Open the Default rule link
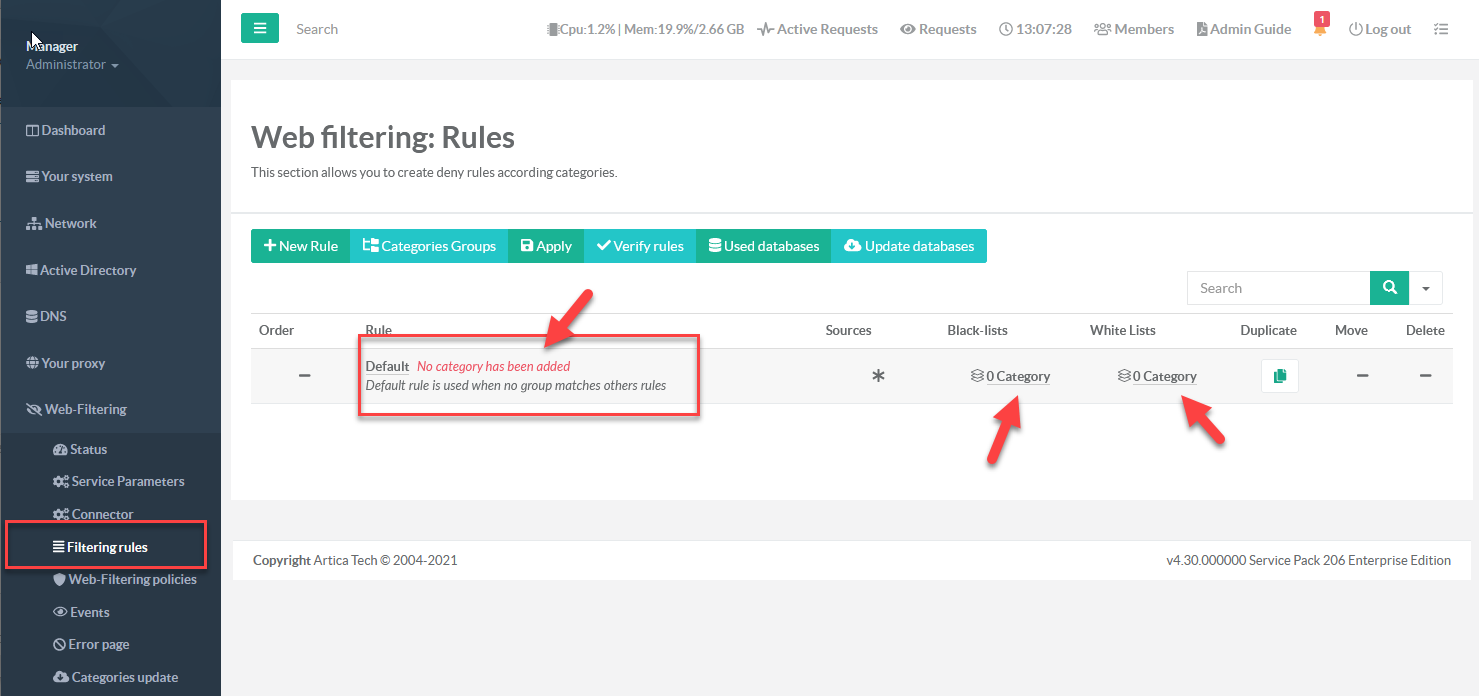The height and width of the screenshot is (696, 1479). pyautogui.click(x=387, y=366)
